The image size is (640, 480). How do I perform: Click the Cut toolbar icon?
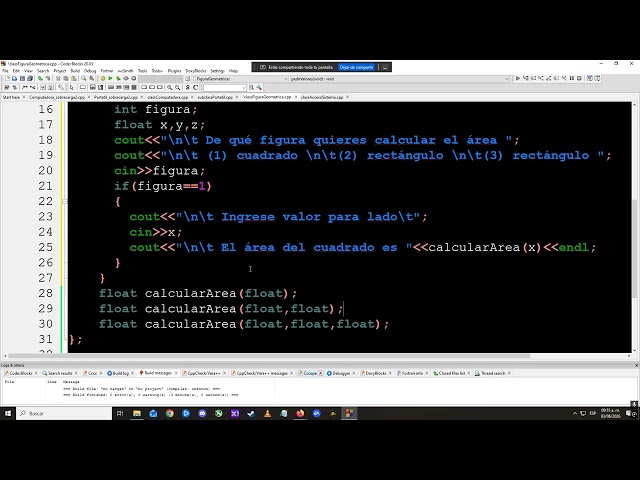click(x=58, y=78)
